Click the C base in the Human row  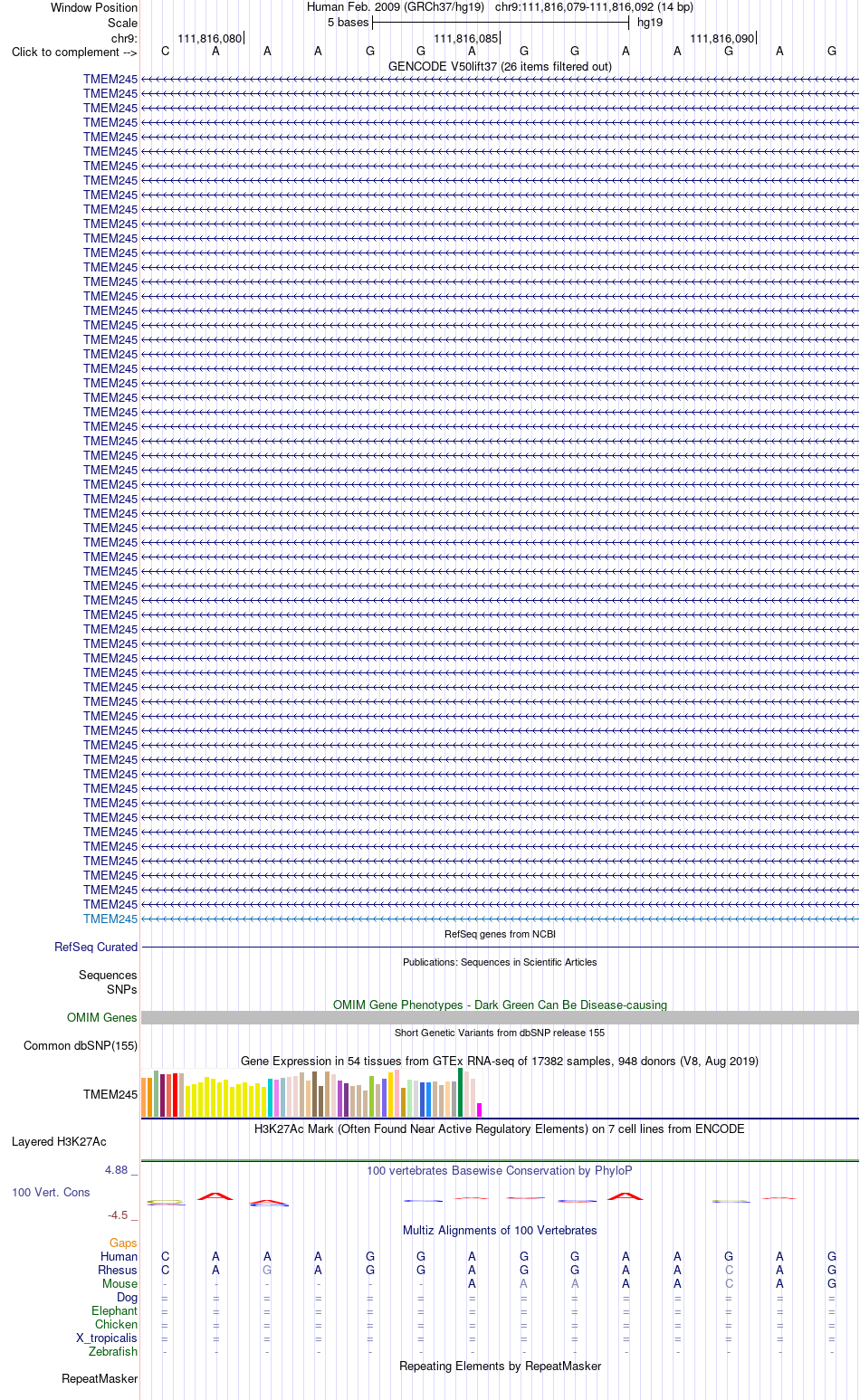click(166, 1256)
